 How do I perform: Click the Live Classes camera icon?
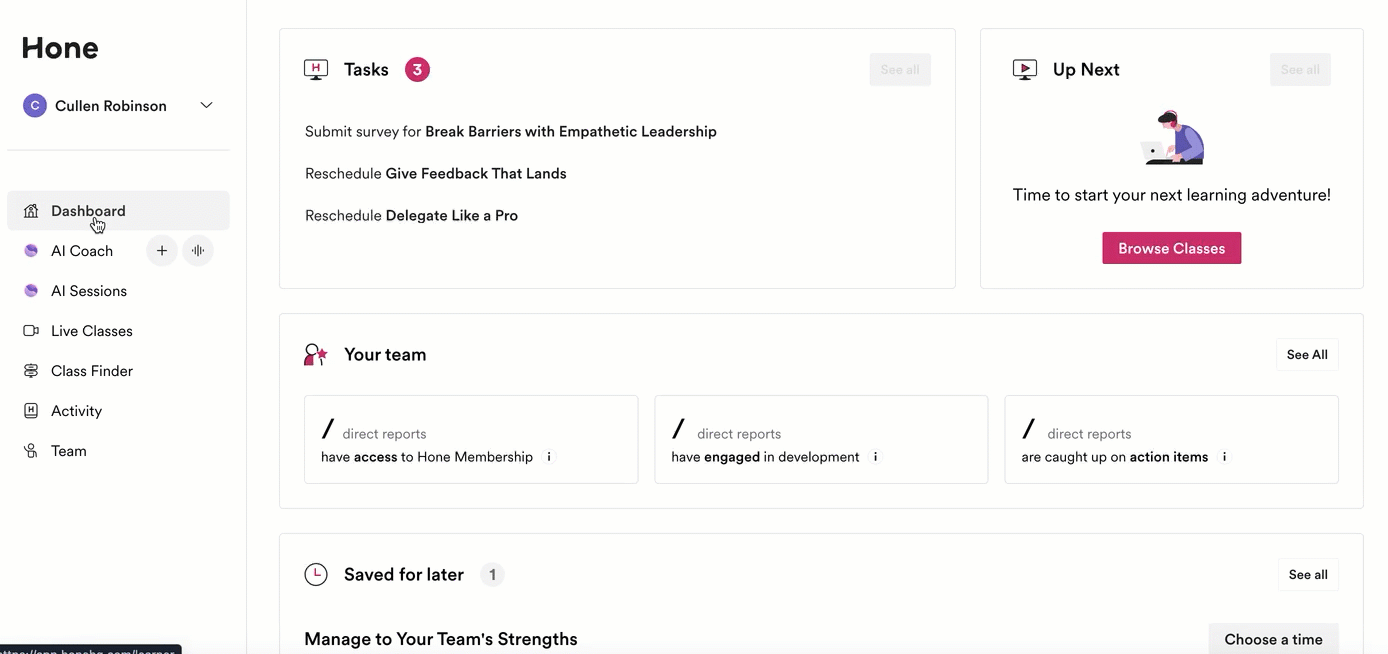pos(31,331)
